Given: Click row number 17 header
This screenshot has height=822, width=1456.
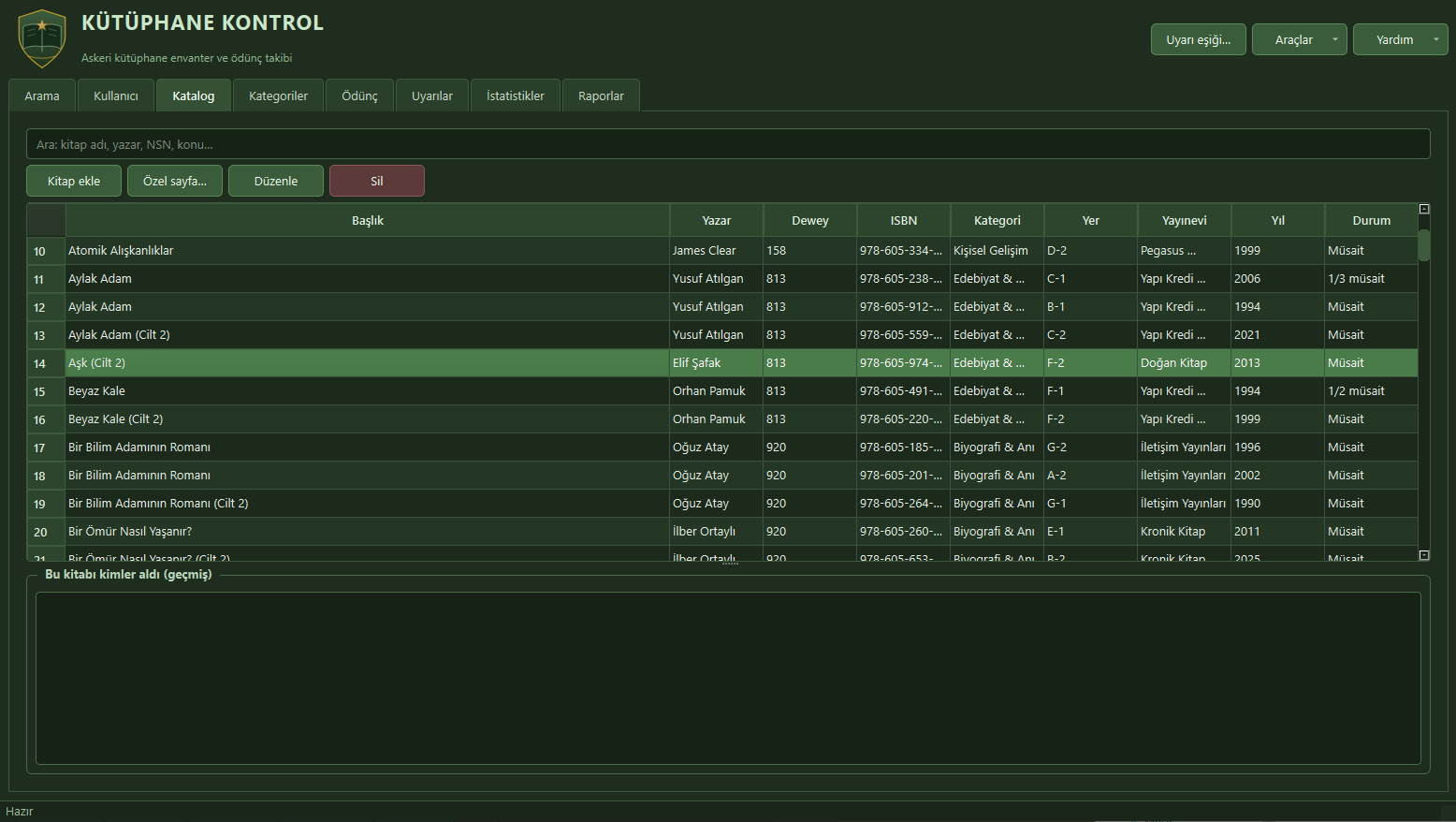Looking at the screenshot, I should [x=46, y=448].
